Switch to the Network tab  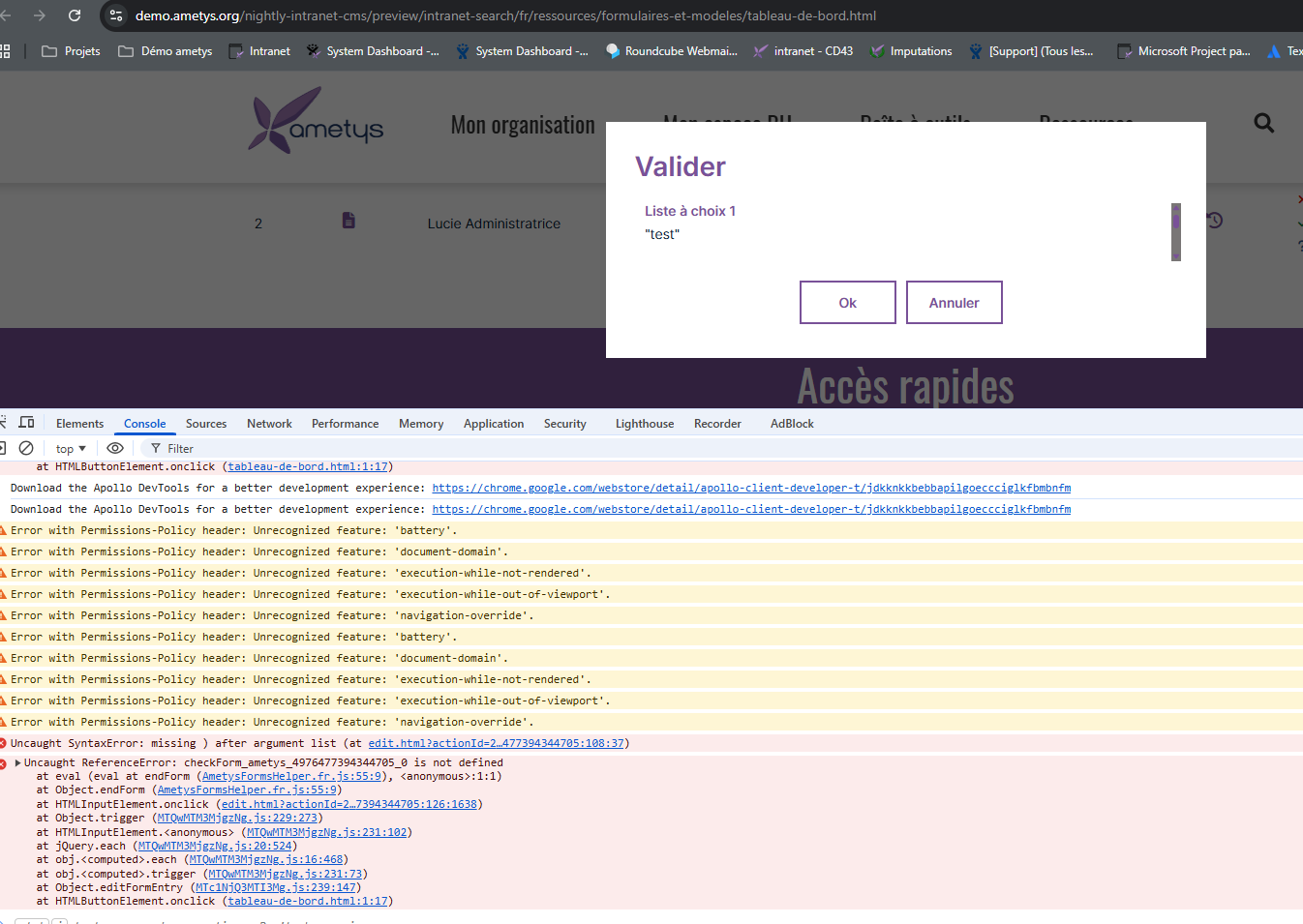(269, 424)
